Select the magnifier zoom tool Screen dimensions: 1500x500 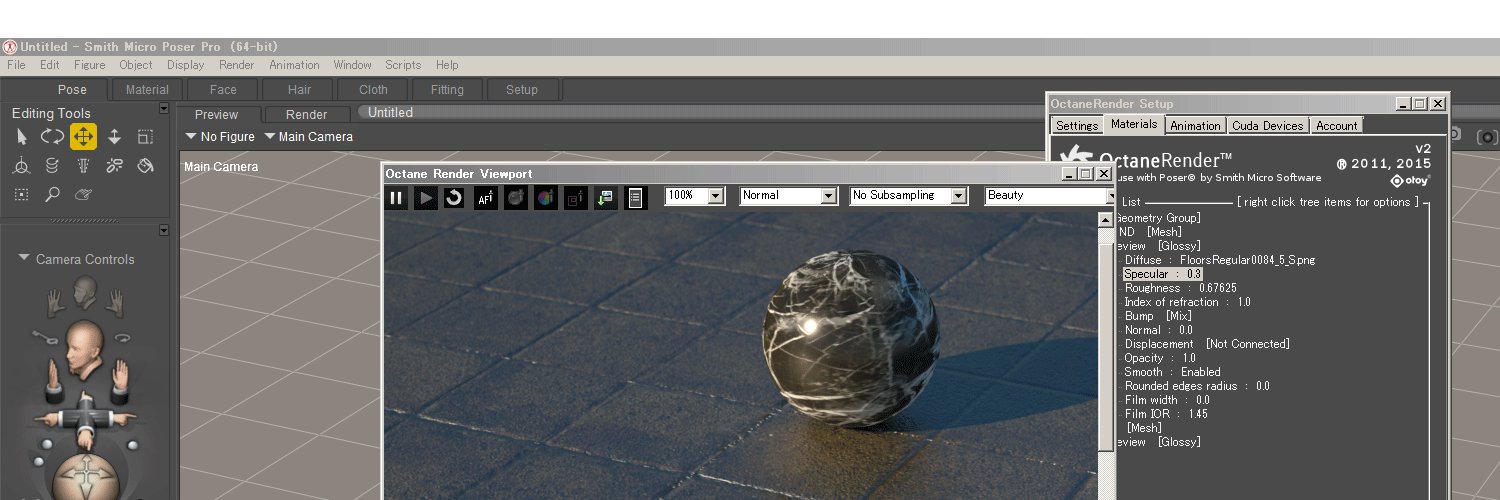52,195
